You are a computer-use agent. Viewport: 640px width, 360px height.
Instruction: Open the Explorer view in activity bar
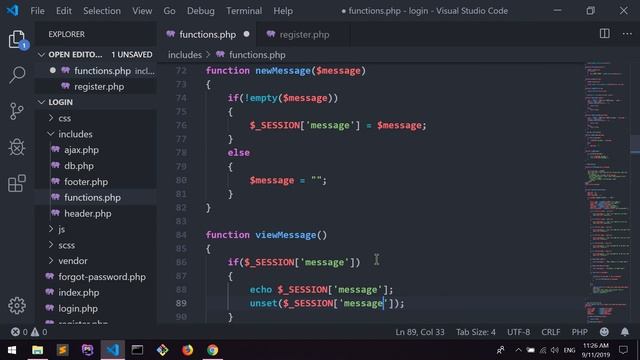point(17,39)
